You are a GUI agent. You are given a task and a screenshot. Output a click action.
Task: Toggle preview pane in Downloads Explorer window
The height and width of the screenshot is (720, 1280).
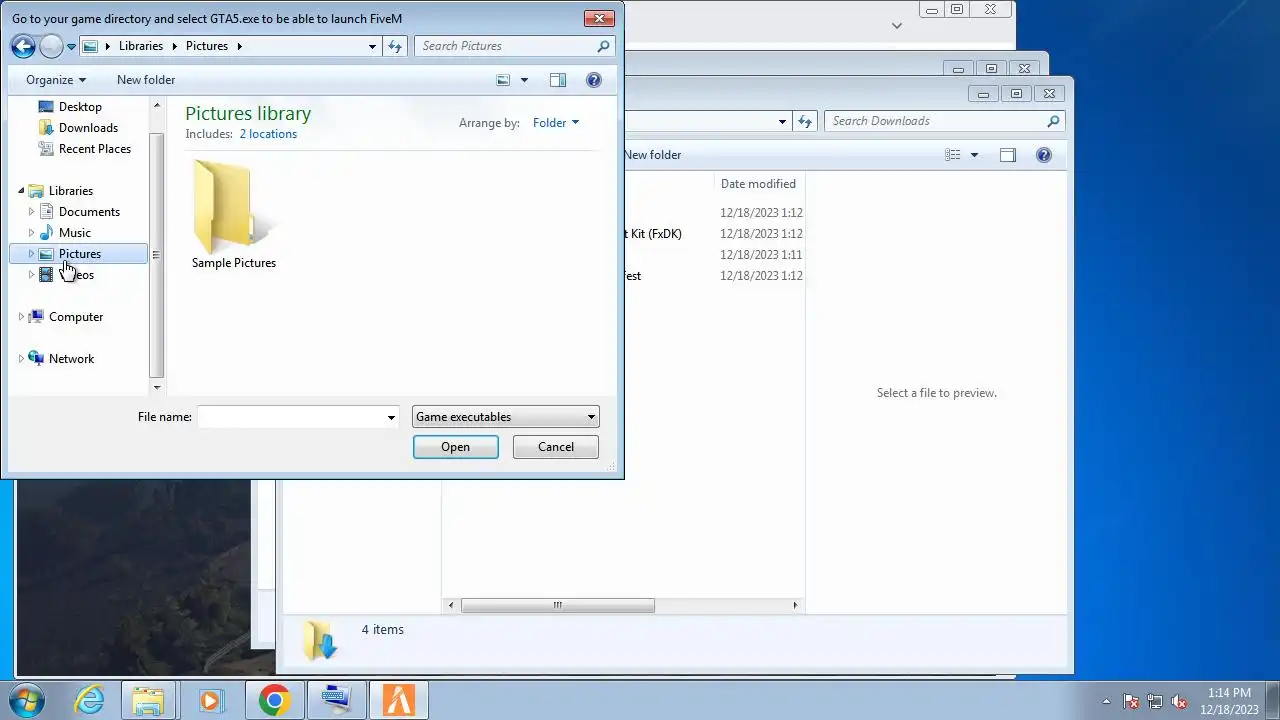coord(1008,155)
